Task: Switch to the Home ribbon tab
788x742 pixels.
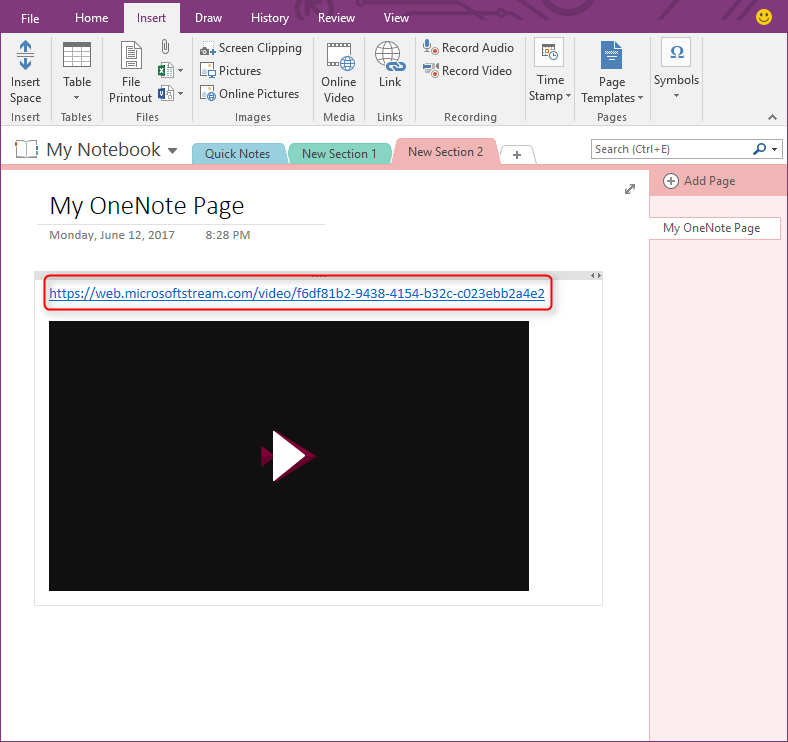Action: (91, 18)
